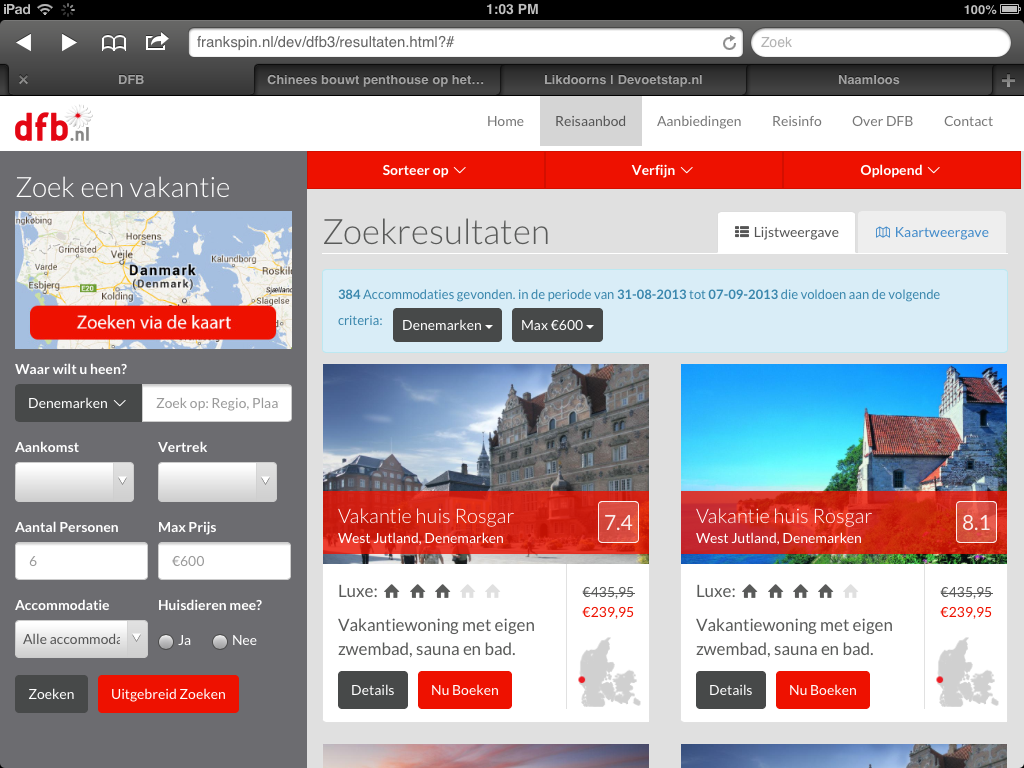Viewport: 1024px width, 768px height.
Task: Open a new tab with plus icon
Action: (x=1010, y=79)
